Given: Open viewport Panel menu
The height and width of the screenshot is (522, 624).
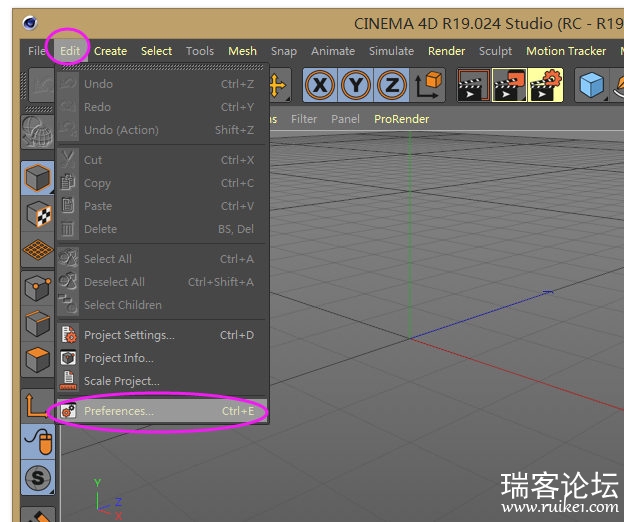Looking at the screenshot, I should tap(345, 119).
